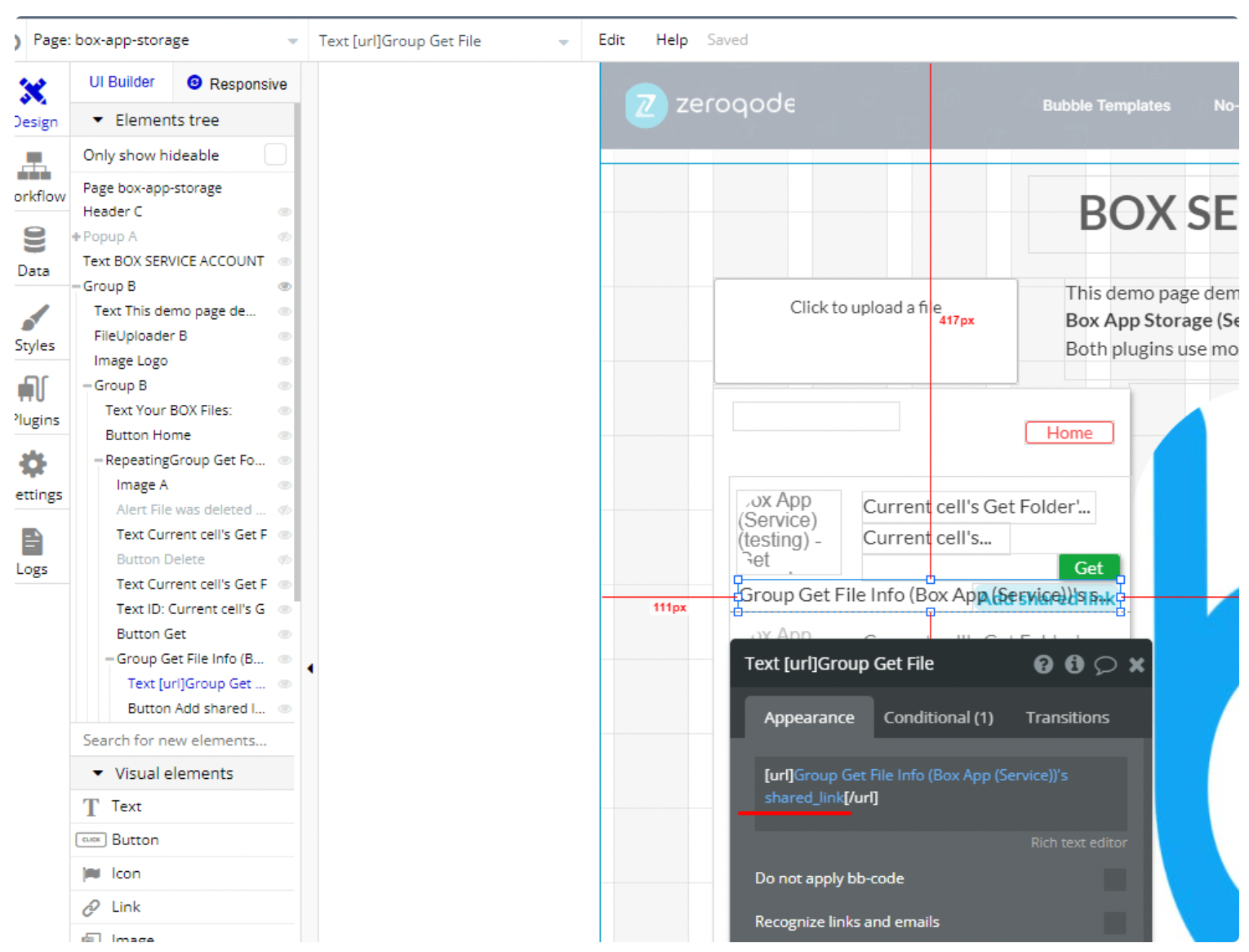The height and width of the screenshot is (952, 1249).
Task: Enable Do not apply bb-code checkbox
Action: (x=1114, y=879)
